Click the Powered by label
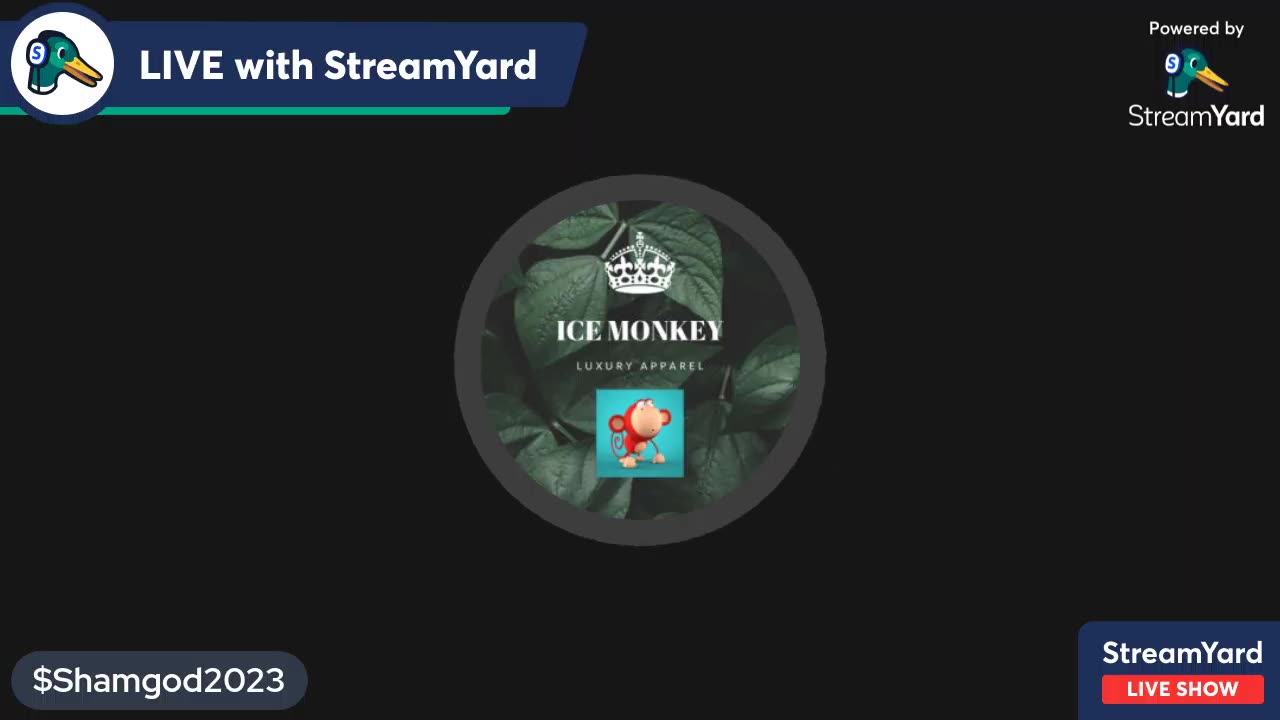Image resolution: width=1280 pixels, height=720 pixels. tap(1196, 28)
